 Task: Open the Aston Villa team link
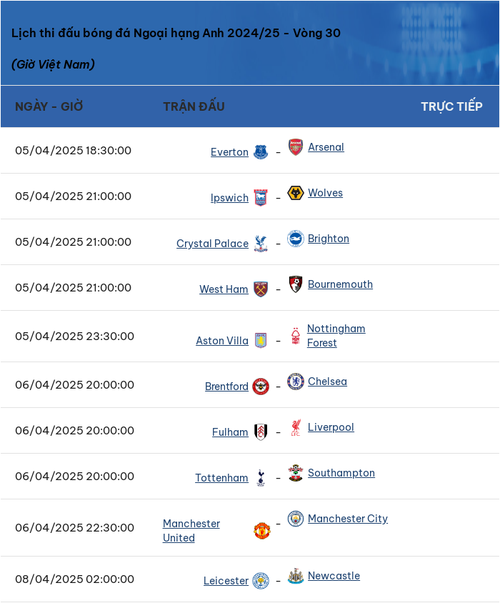[222, 341]
